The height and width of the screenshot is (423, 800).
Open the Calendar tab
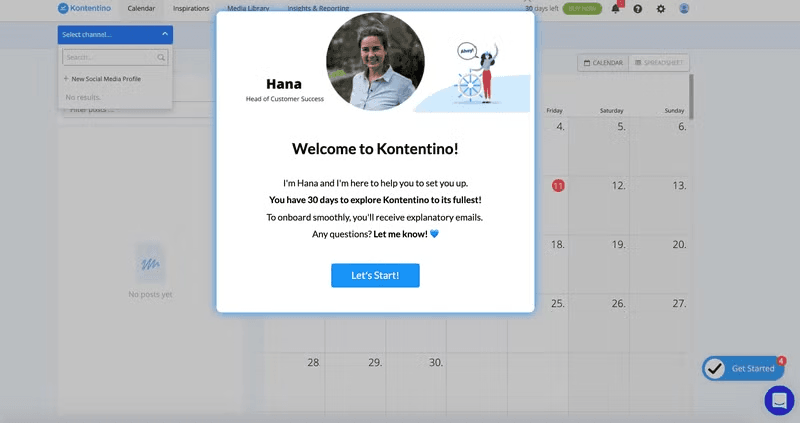point(141,8)
